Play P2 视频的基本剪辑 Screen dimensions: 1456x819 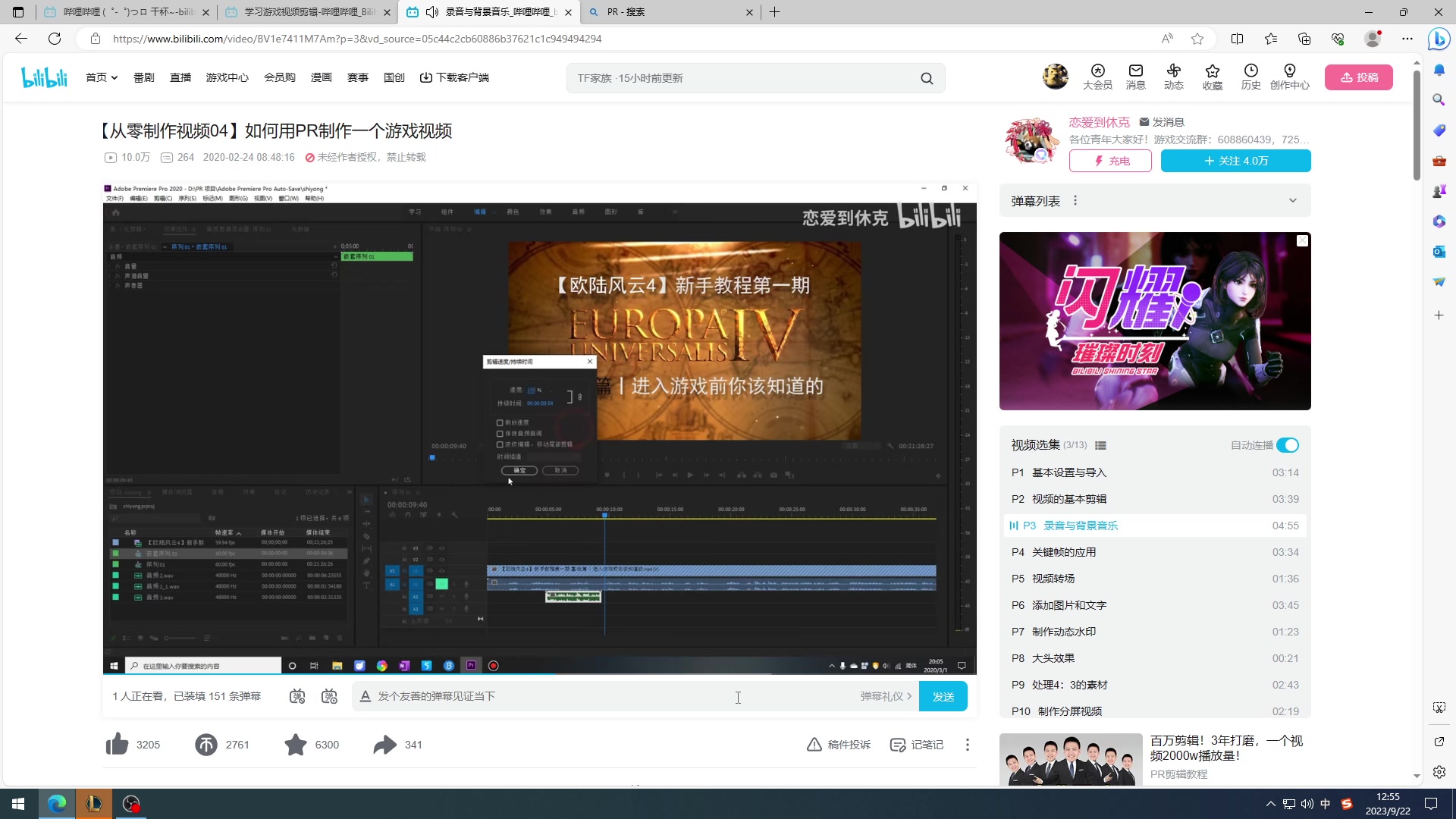click(1155, 499)
